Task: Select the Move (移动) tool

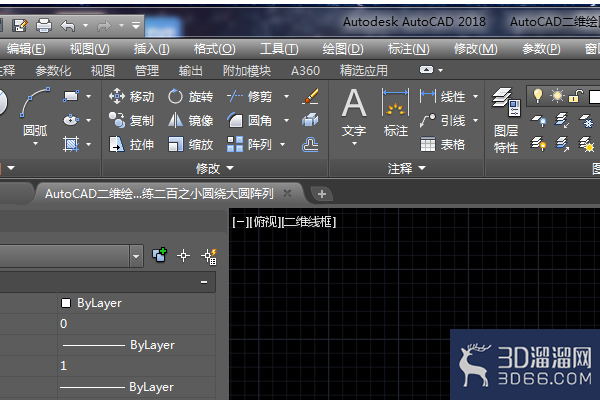Action: (131, 97)
